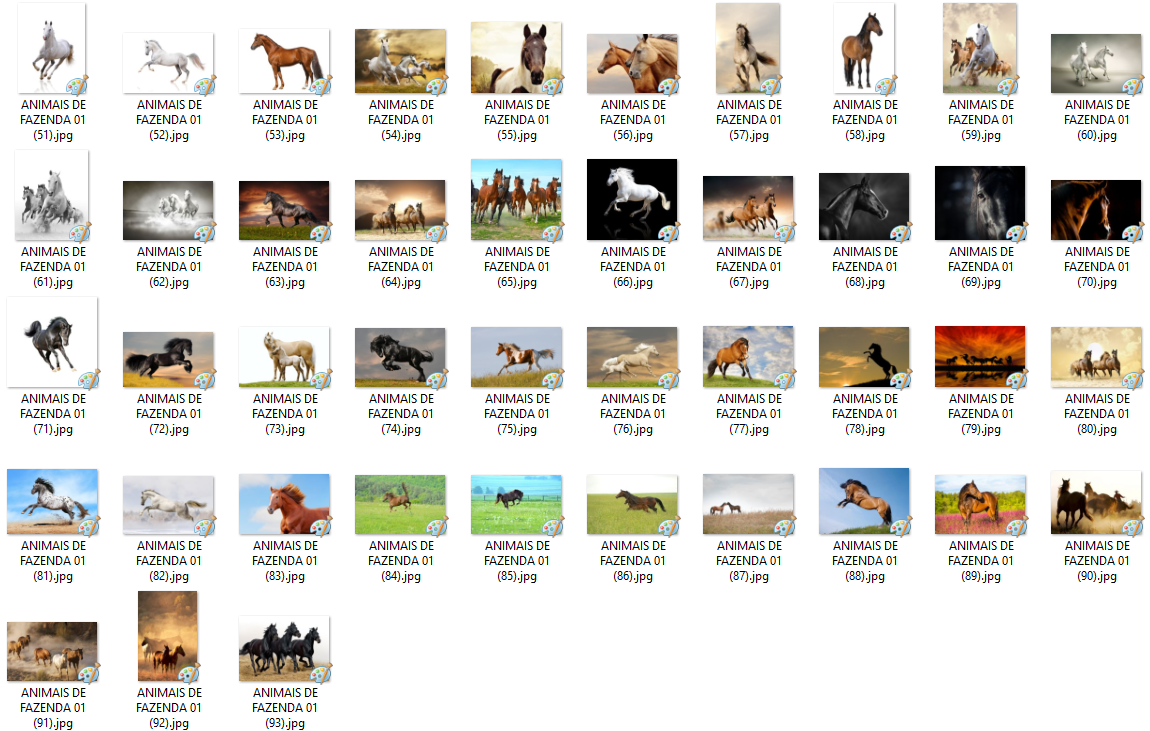
Task: Click the rearing horse silhouette thumbnail (78).jpg
Action: (x=863, y=356)
